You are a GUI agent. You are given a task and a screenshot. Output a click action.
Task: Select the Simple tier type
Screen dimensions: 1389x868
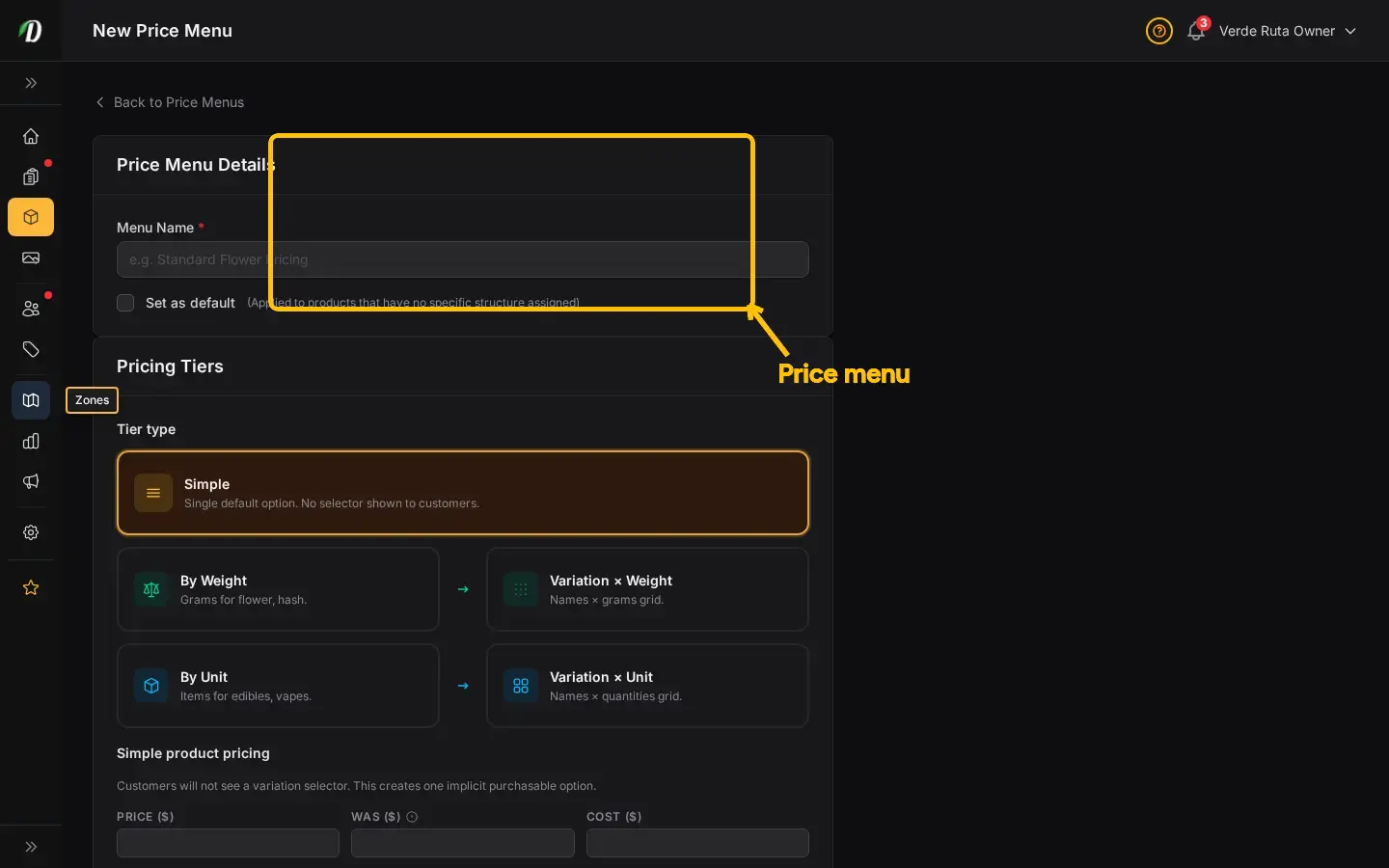(463, 493)
